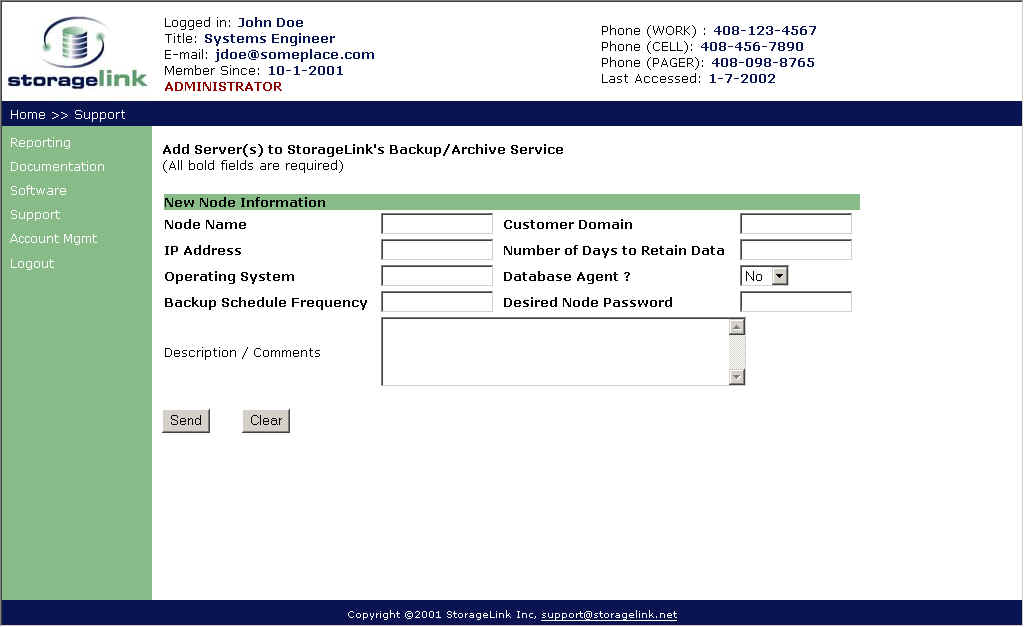Image resolution: width=1024 pixels, height=627 pixels.
Task: Click the pager number 408-098-8765
Action: [763, 63]
